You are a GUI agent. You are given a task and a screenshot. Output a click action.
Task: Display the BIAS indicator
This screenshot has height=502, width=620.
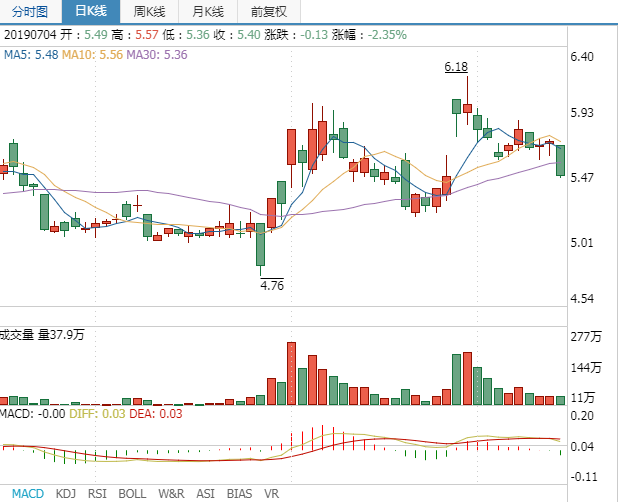239,493
